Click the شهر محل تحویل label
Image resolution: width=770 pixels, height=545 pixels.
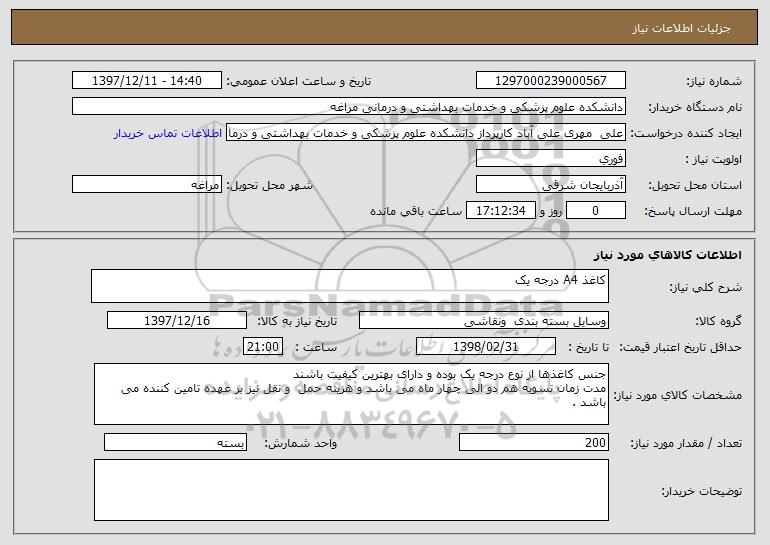tap(270, 186)
